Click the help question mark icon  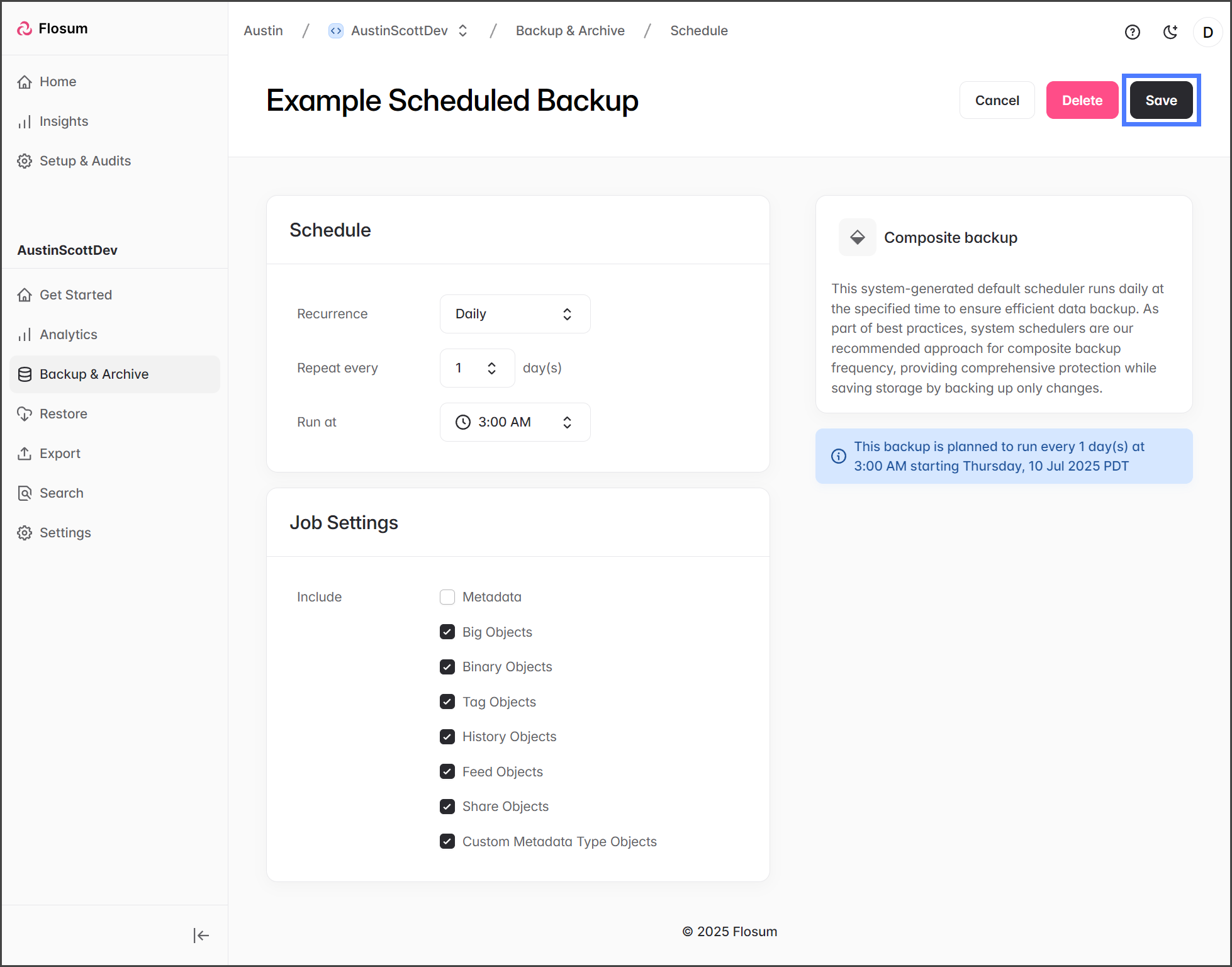click(x=1132, y=32)
